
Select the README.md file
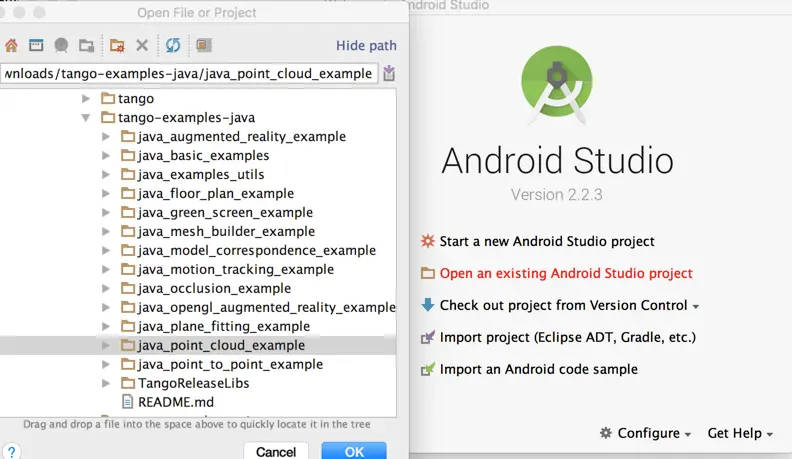176,402
